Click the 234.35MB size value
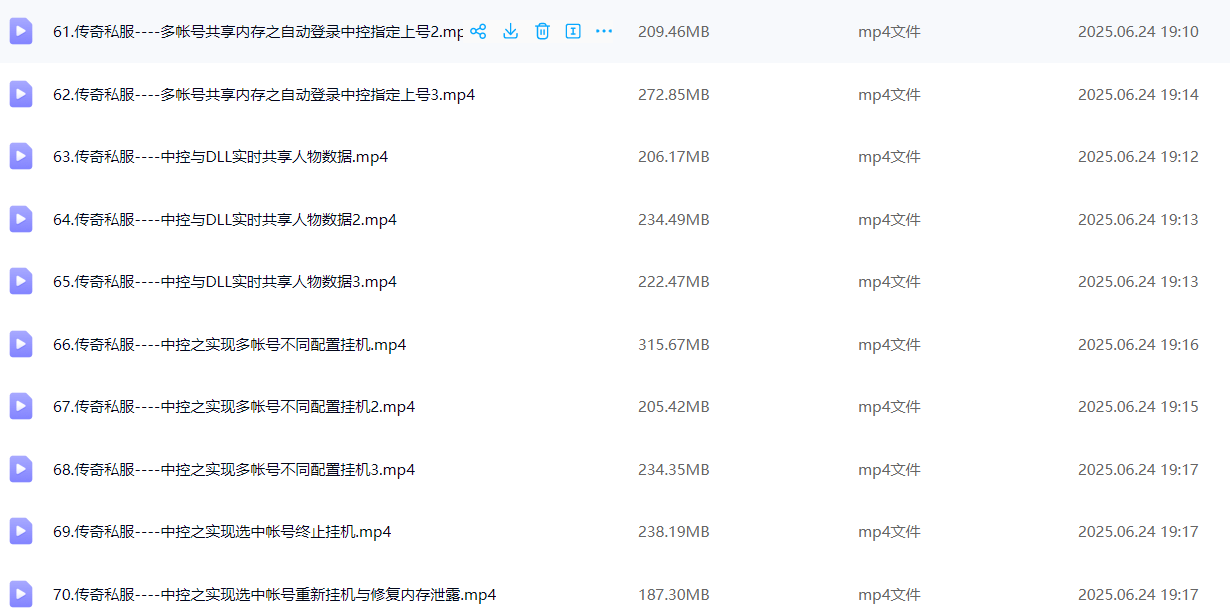The width and height of the screenshot is (1230, 615). click(674, 470)
